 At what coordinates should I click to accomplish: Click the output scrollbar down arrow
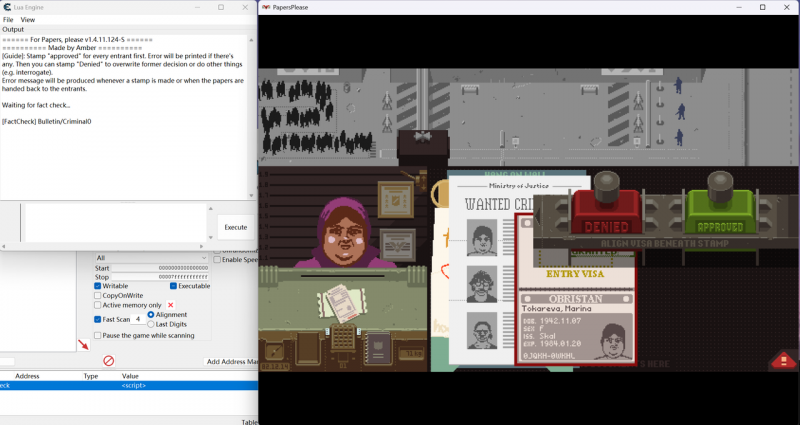(x=251, y=195)
